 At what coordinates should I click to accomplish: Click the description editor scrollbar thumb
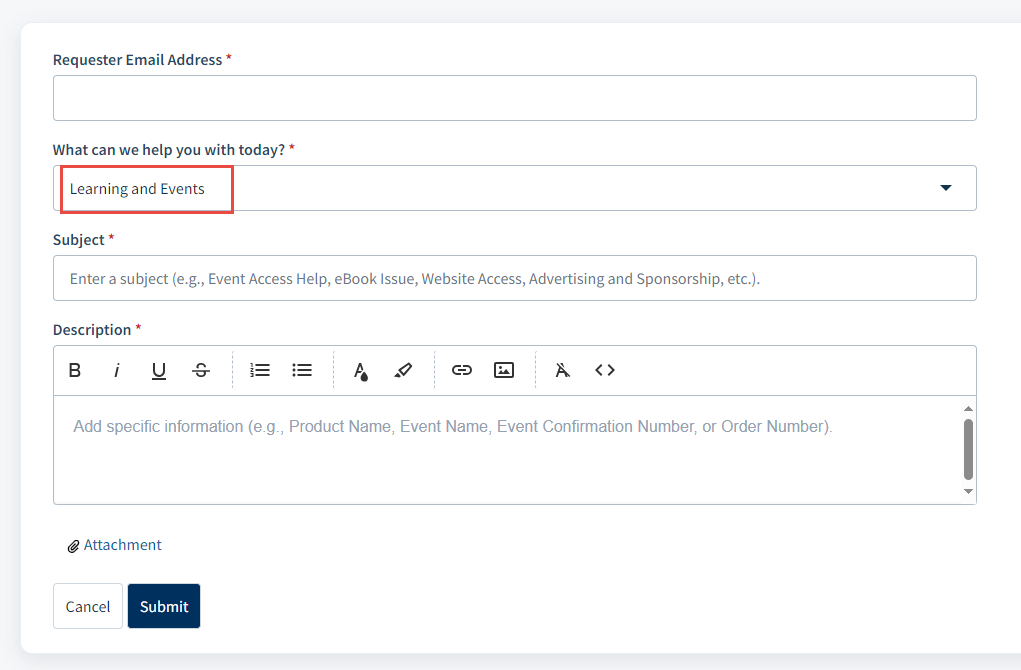[x=968, y=449]
